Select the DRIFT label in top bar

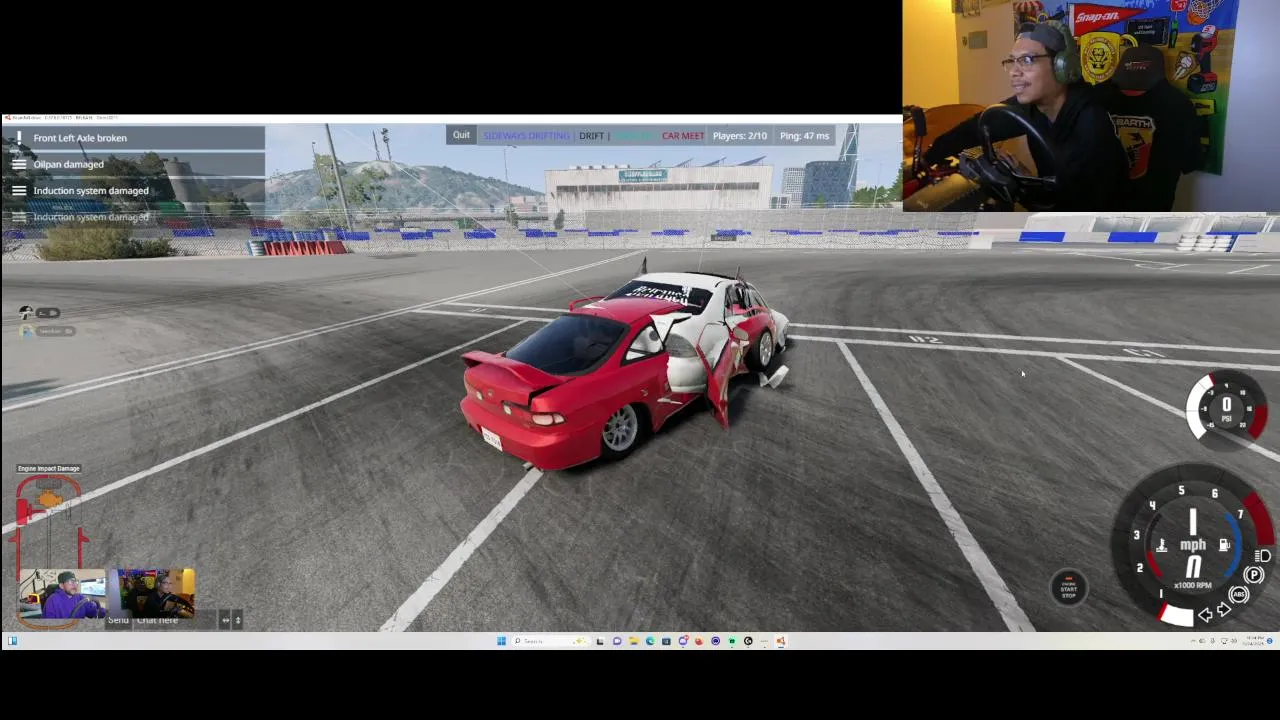click(x=591, y=136)
